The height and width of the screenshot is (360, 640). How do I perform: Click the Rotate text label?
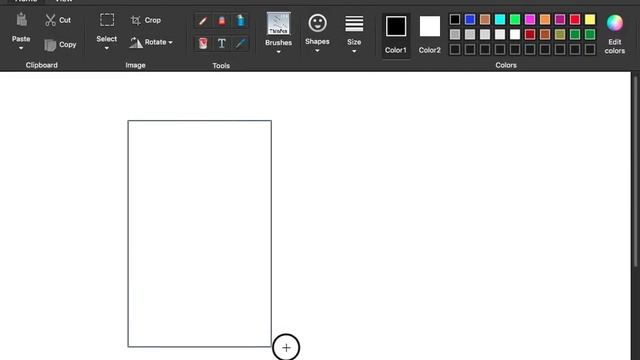point(156,42)
